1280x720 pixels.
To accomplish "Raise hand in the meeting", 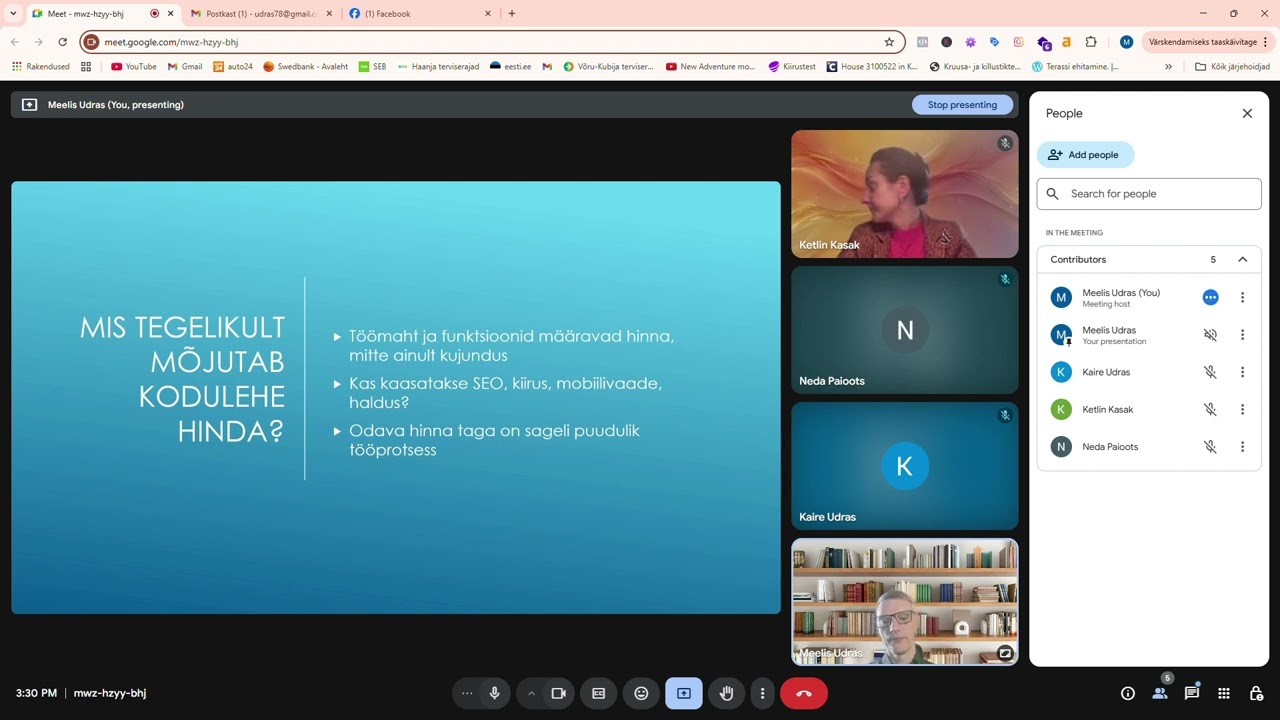I will coord(726,693).
